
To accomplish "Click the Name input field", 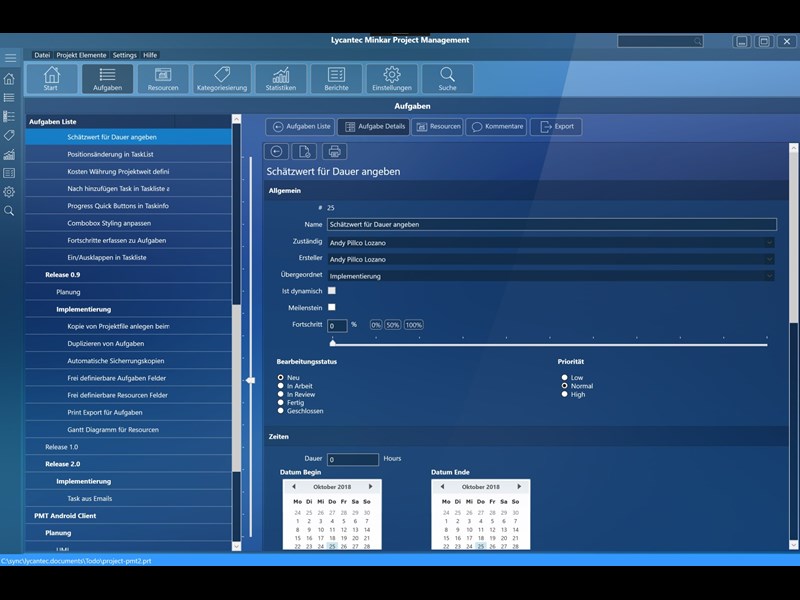I will coord(552,224).
